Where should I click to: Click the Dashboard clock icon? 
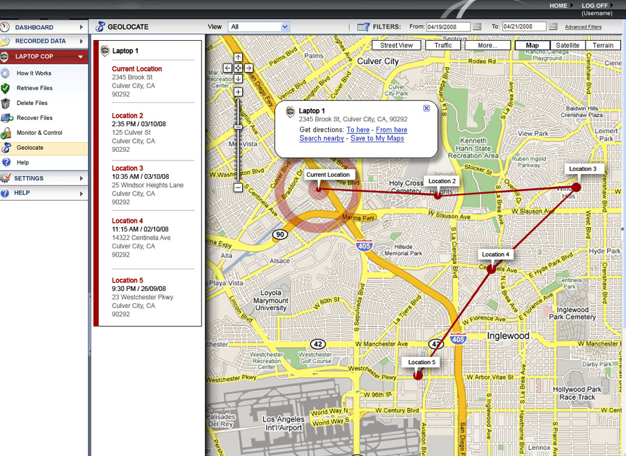coord(5,27)
